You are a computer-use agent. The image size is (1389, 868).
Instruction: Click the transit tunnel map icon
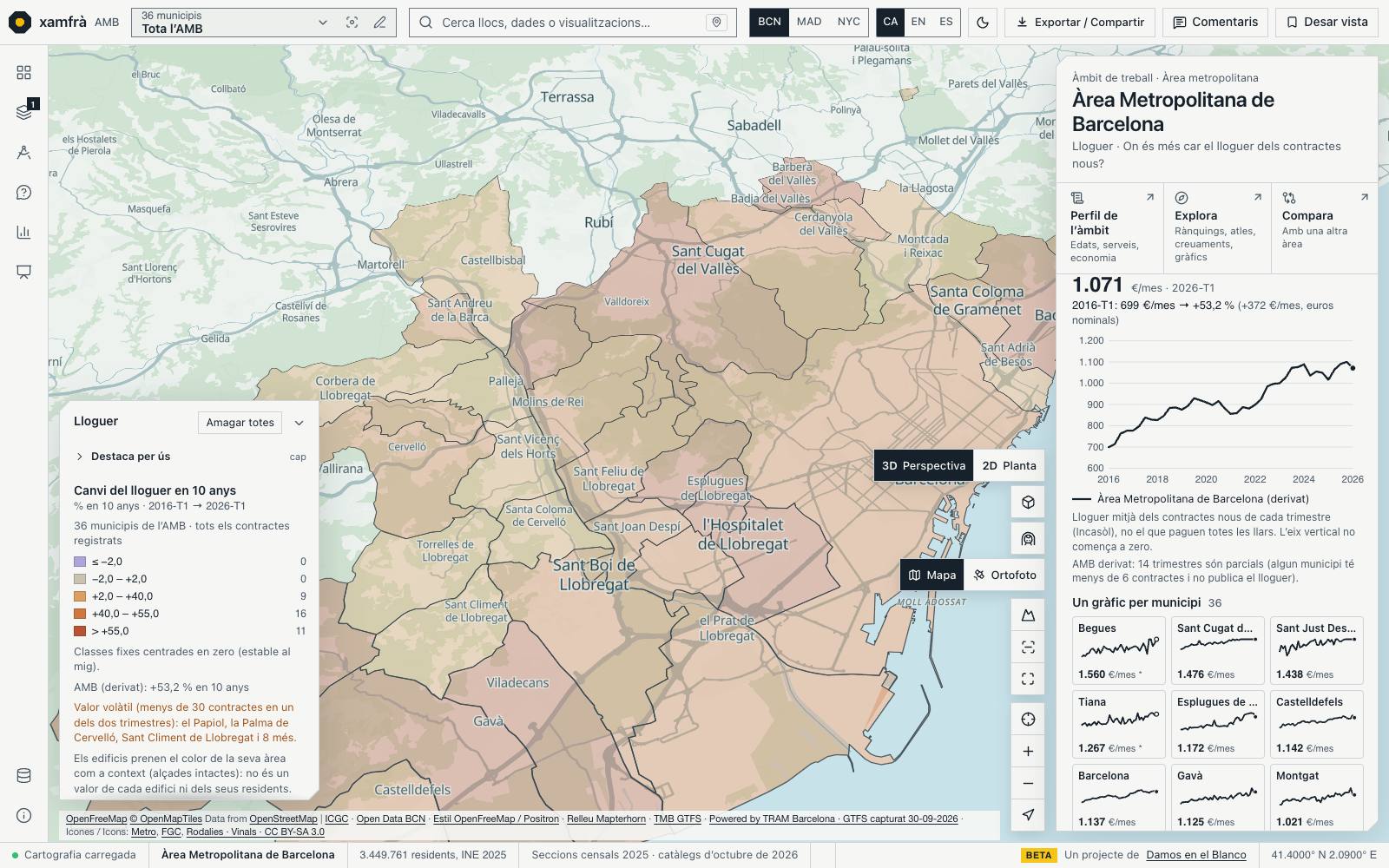(1028, 539)
